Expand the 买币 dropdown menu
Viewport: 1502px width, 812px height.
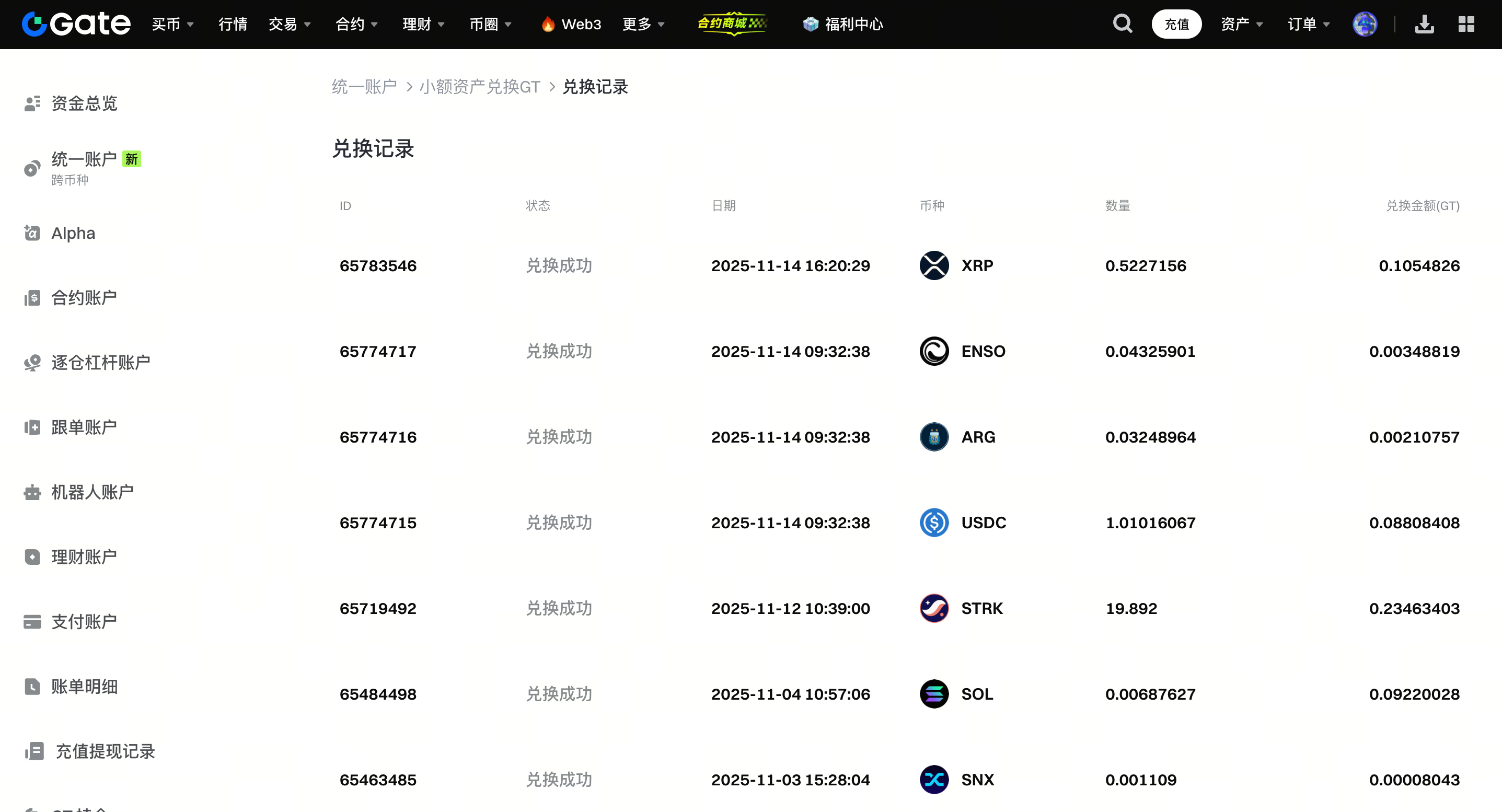click(x=172, y=24)
